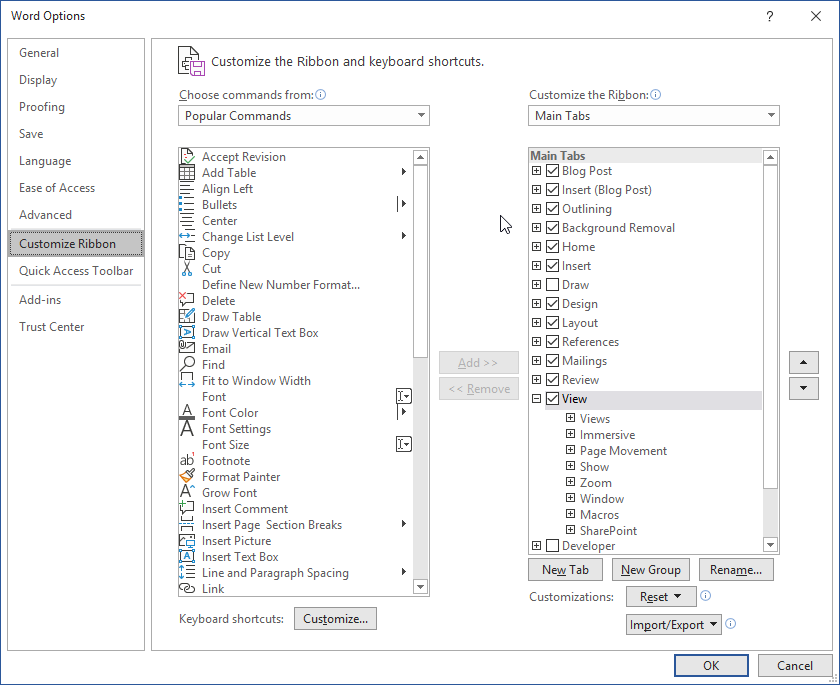Open the Choose commands from dropdown
Viewport: 840px width, 685px height.
(304, 116)
